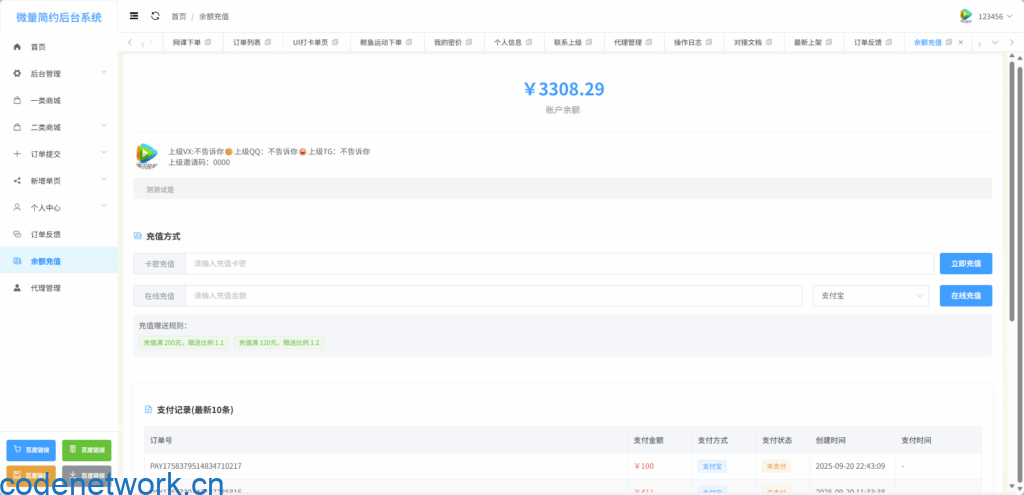Click the 在线充值 button
Viewport: 1024px width, 495px height.
965,296
